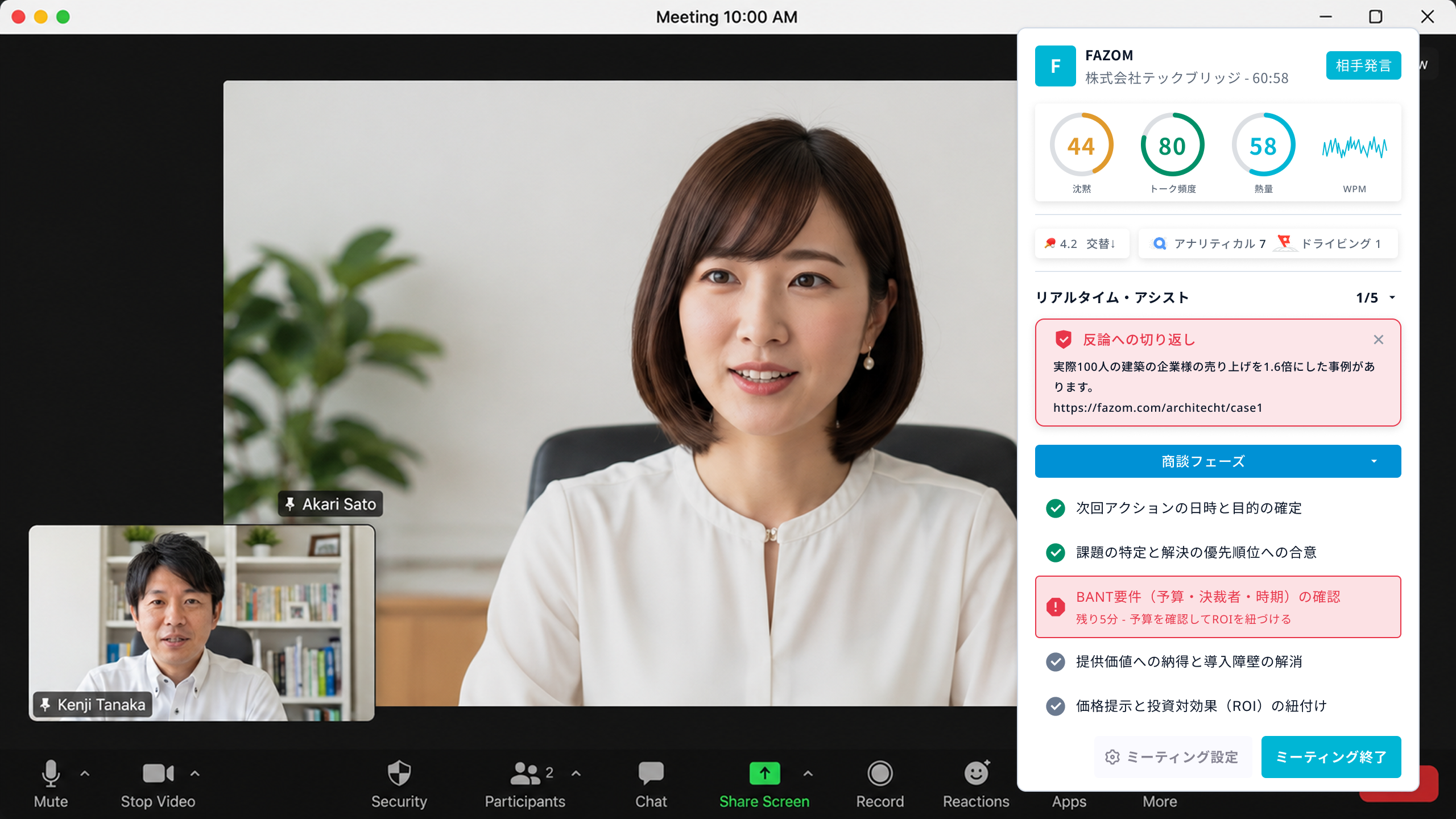This screenshot has width=1456, height=819.
Task: Stop Video camera icon
Action: click(158, 773)
